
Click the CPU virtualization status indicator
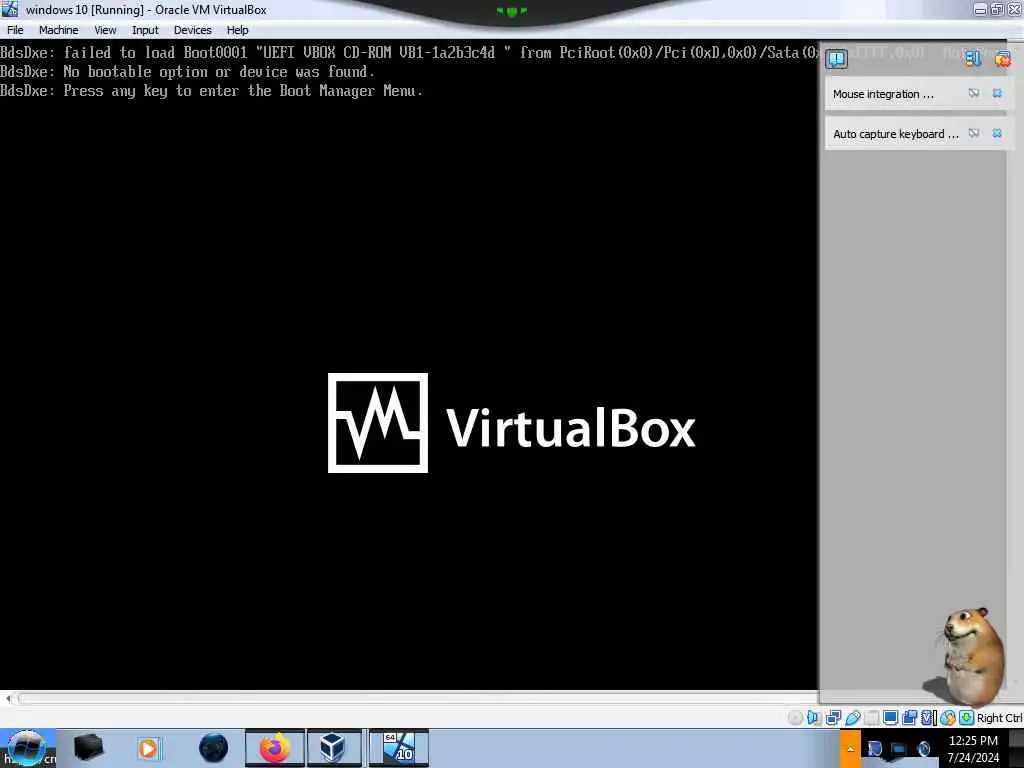click(x=928, y=718)
